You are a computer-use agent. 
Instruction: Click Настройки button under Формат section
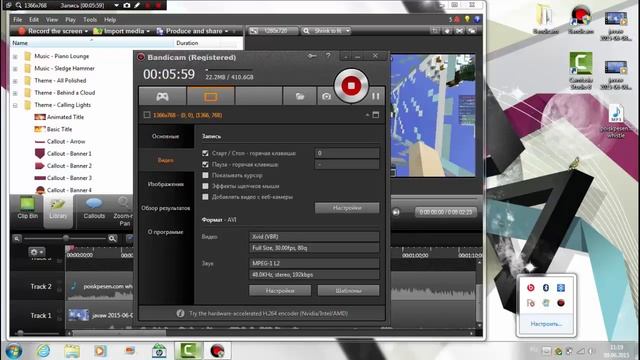(x=280, y=291)
